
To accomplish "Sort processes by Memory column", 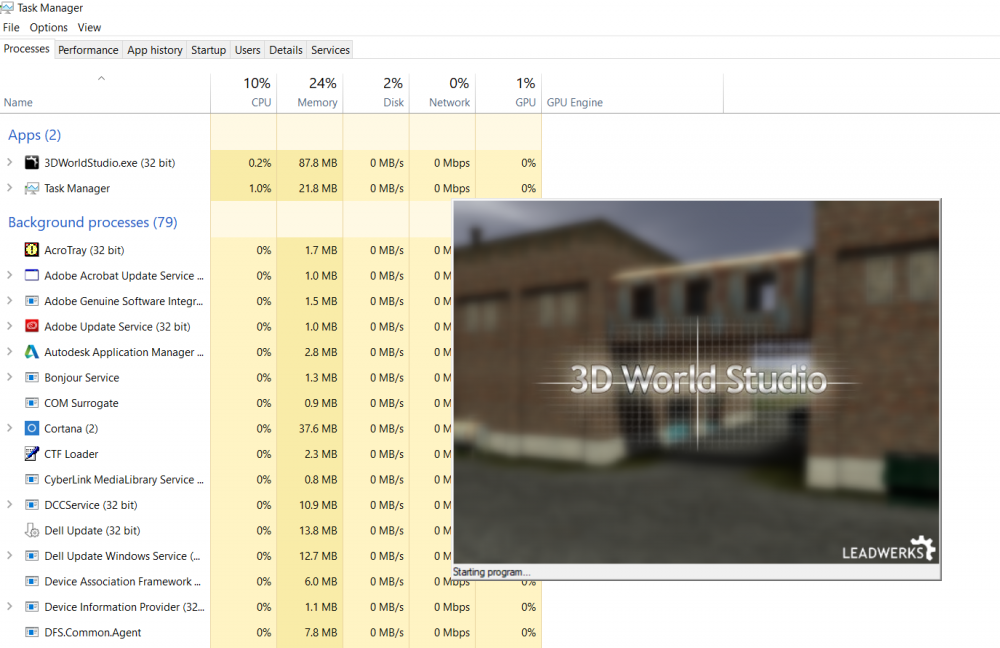I will click(x=317, y=102).
